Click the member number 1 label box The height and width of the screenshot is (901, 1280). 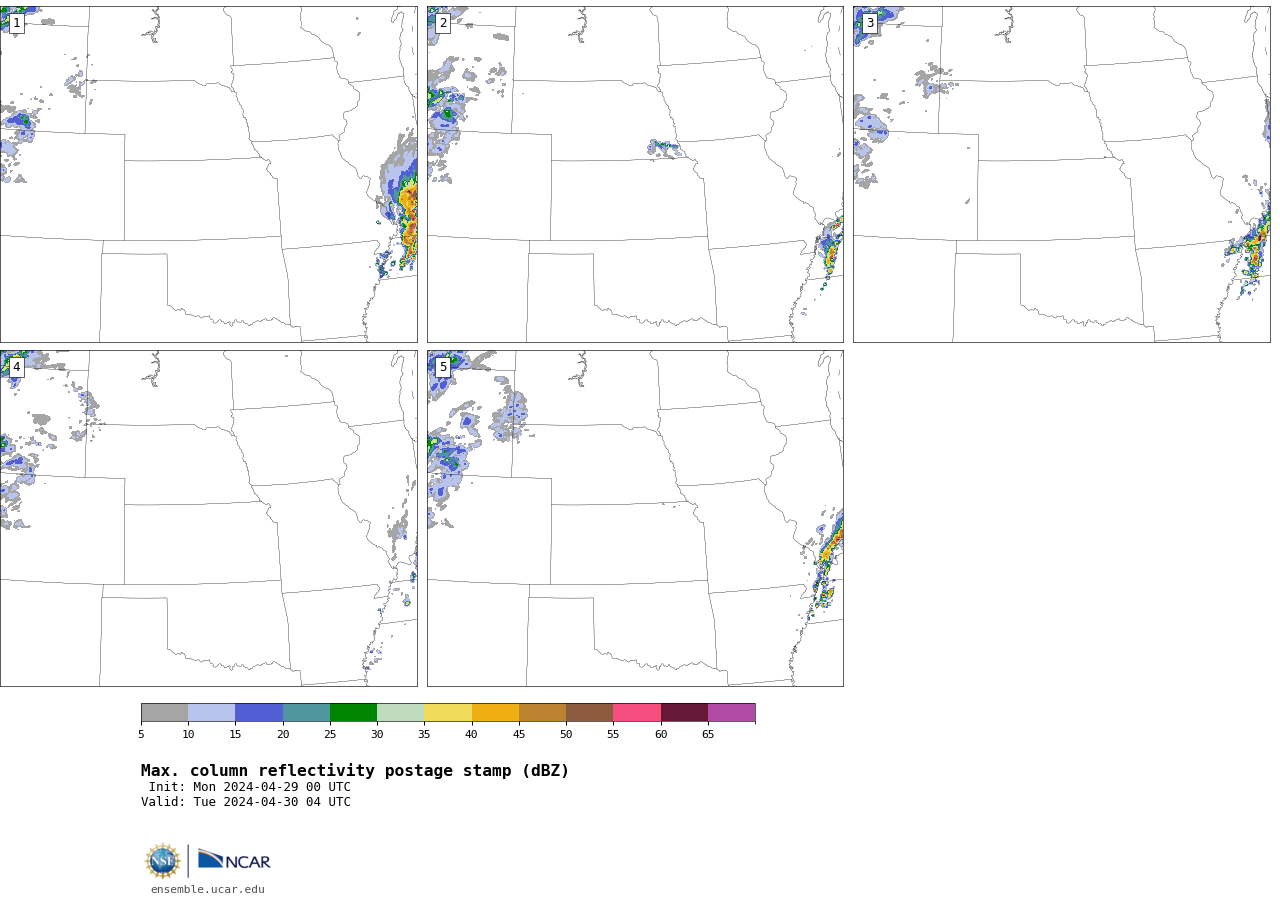pyautogui.click(x=16, y=23)
